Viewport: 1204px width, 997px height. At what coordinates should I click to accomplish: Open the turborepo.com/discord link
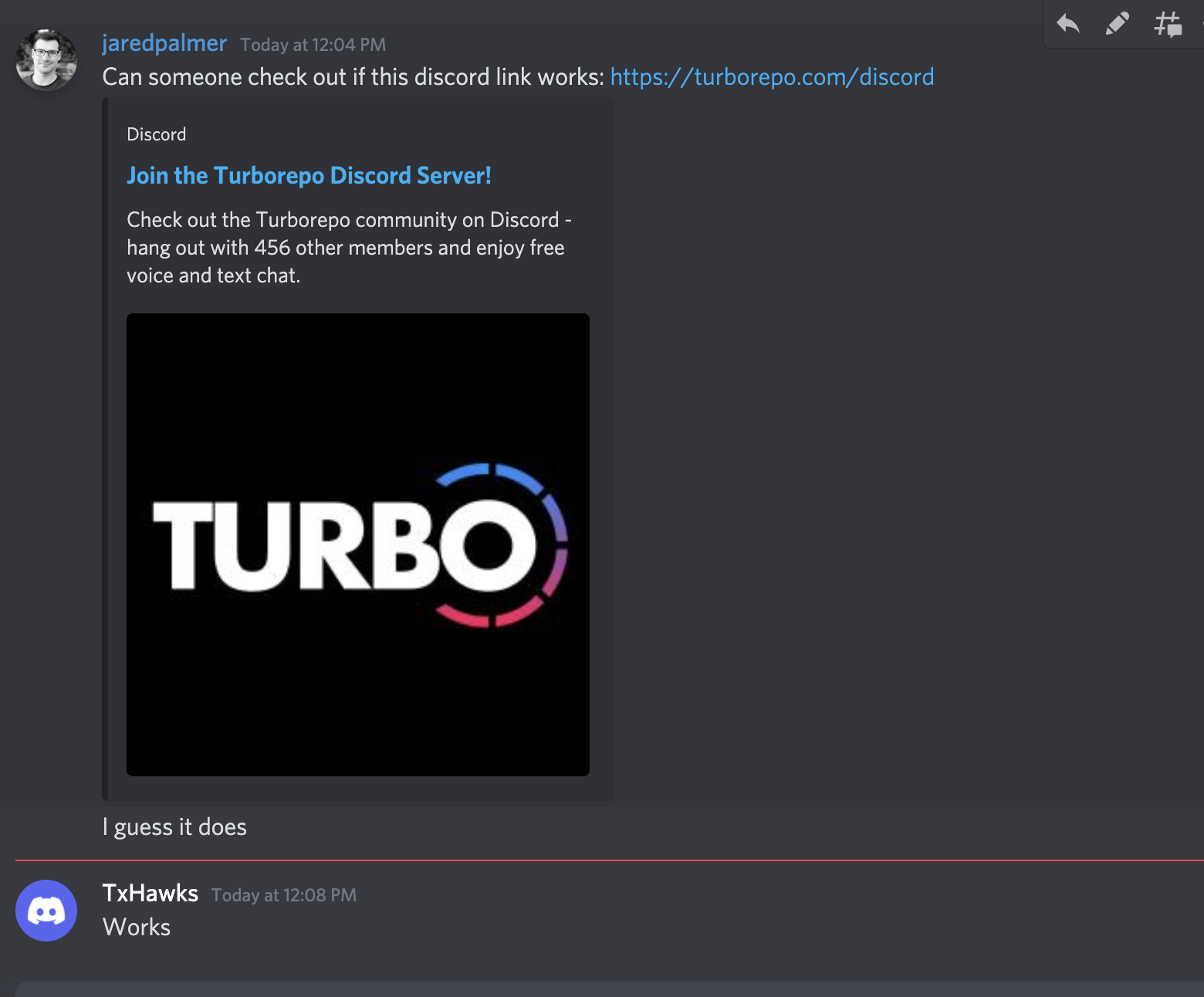pyautogui.click(x=771, y=76)
